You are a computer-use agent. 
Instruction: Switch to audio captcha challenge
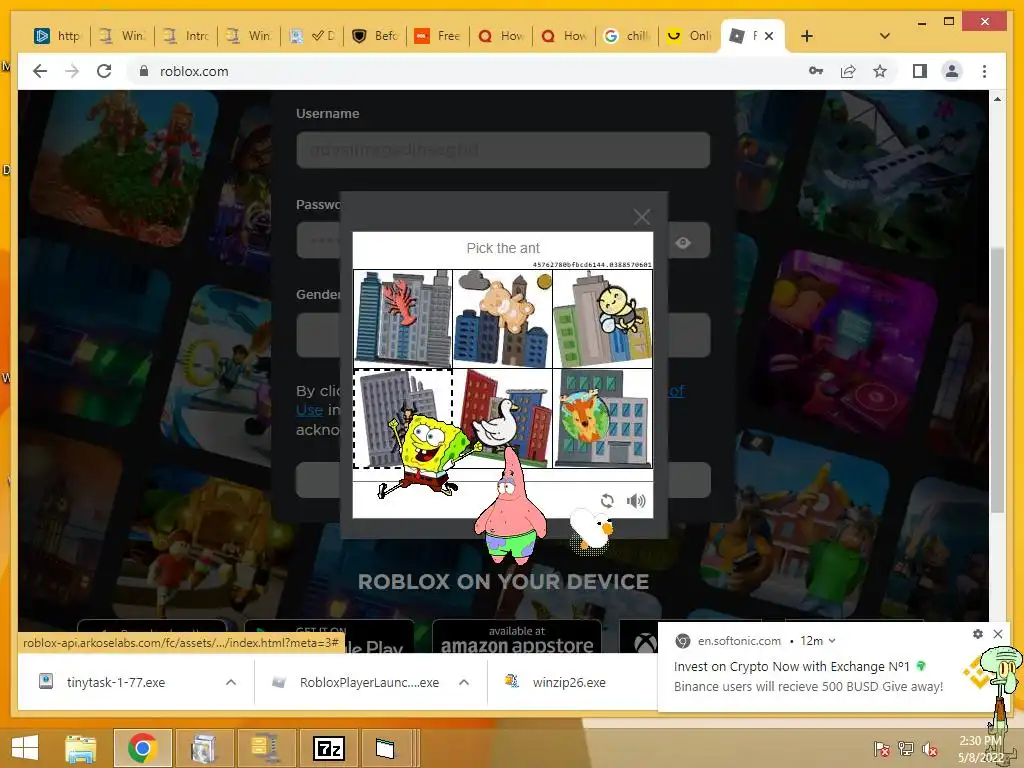(x=635, y=501)
